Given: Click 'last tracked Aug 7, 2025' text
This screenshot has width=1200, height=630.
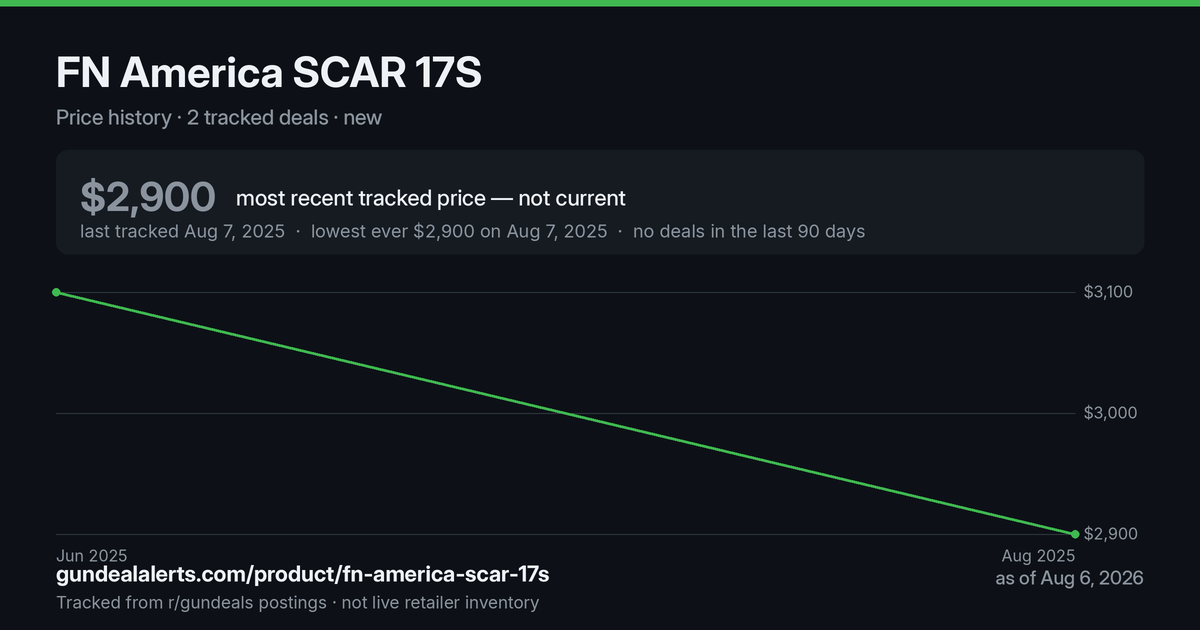Looking at the screenshot, I should point(182,231).
